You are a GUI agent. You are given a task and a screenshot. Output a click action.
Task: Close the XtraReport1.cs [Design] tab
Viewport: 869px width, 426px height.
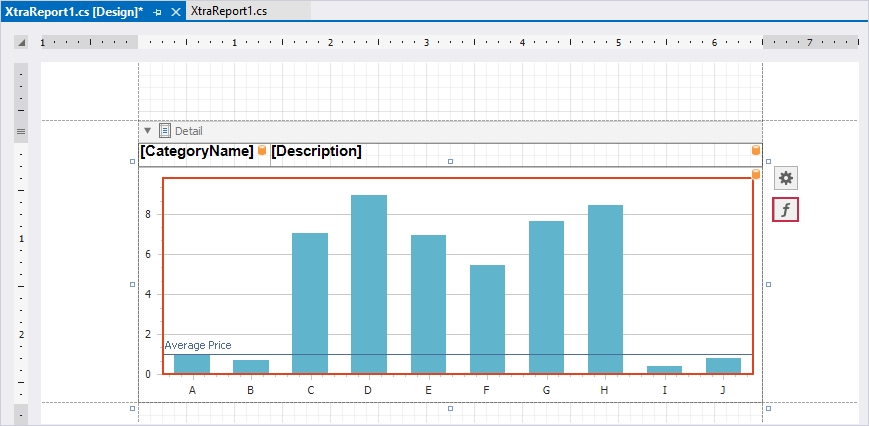(175, 11)
